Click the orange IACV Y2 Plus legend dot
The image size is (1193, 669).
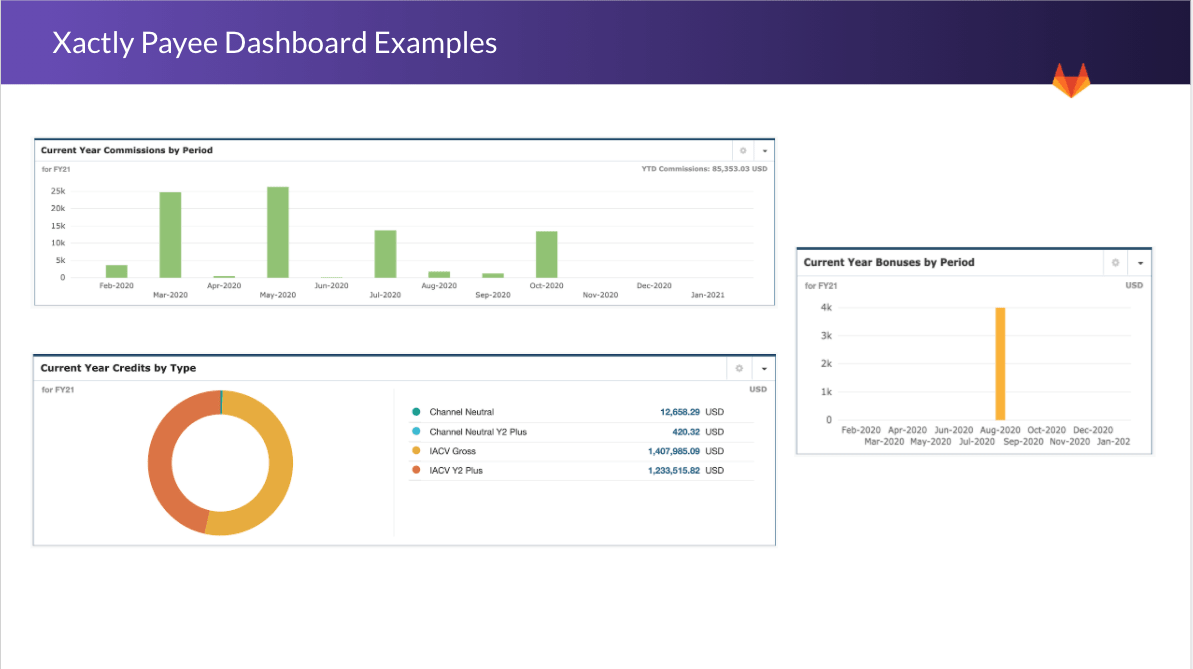coord(416,470)
